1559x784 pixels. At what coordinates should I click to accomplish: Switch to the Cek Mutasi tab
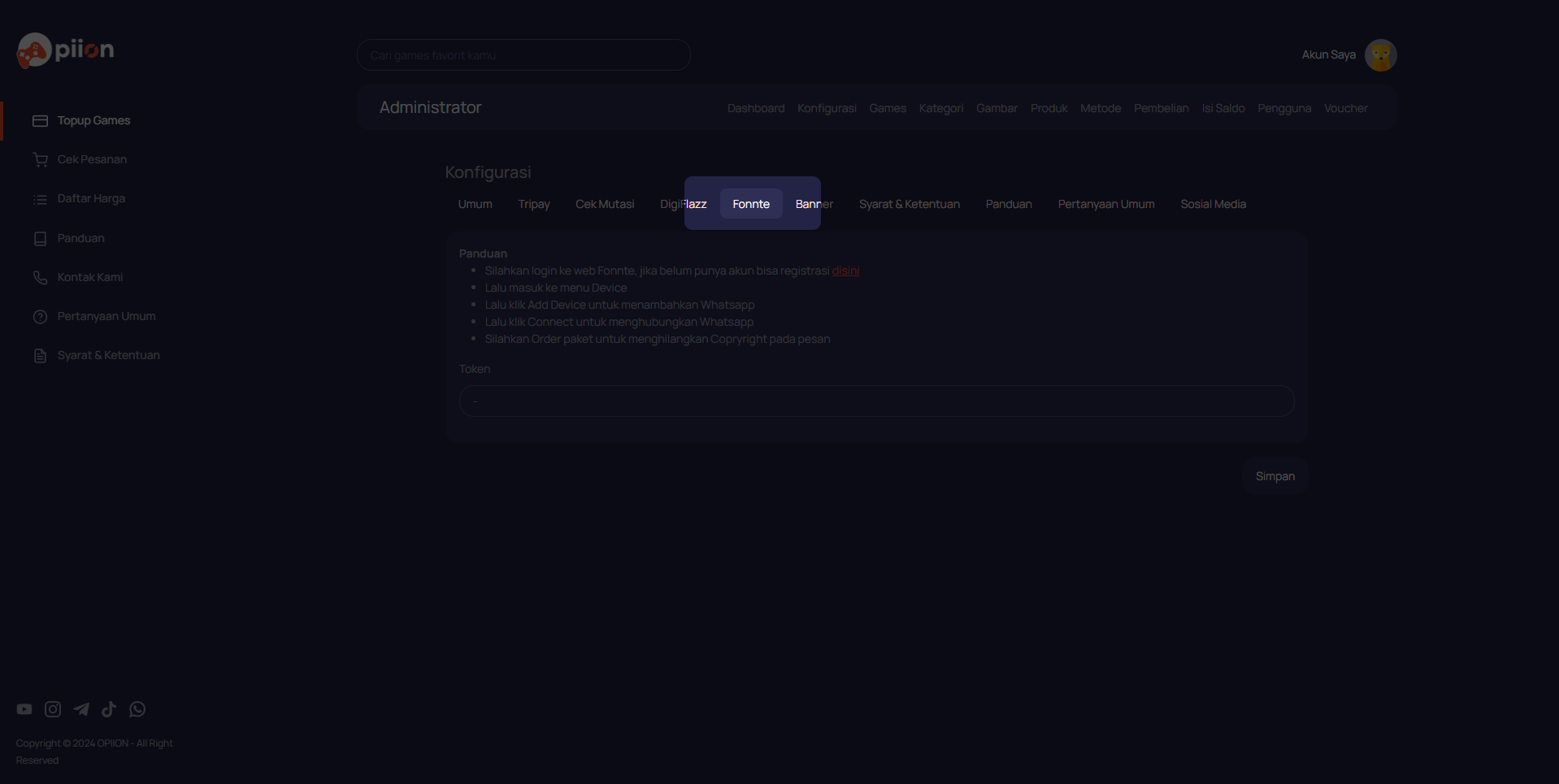pyautogui.click(x=605, y=204)
